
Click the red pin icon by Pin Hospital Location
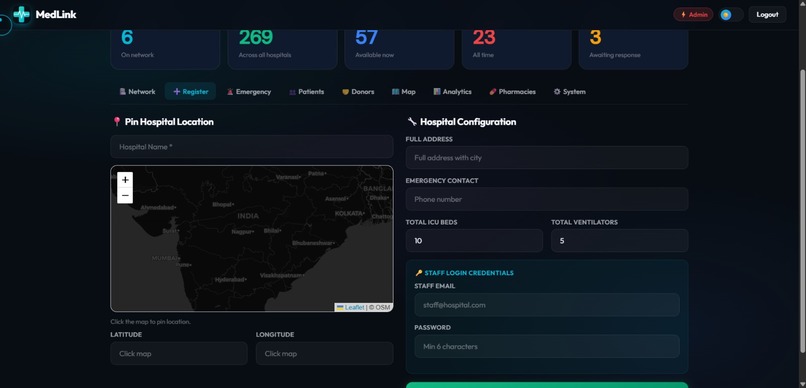coord(117,122)
